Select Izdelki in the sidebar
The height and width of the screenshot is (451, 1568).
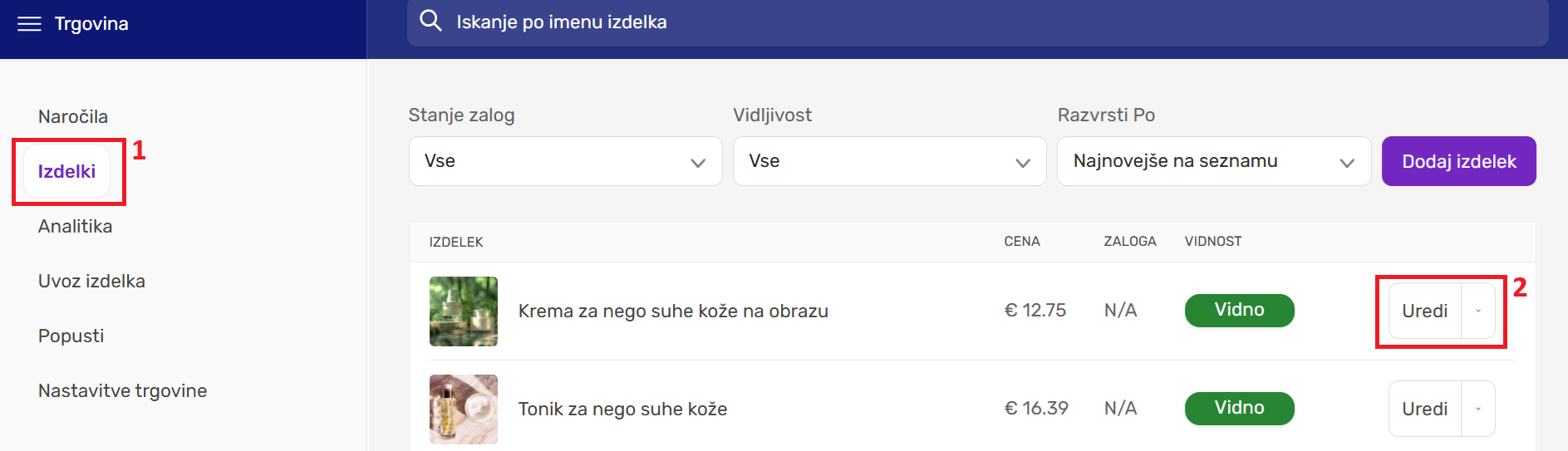(x=66, y=171)
